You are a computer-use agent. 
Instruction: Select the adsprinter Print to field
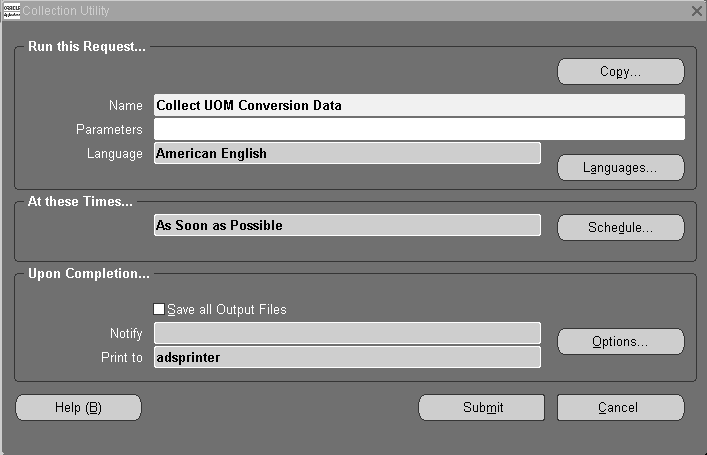[x=347, y=357]
